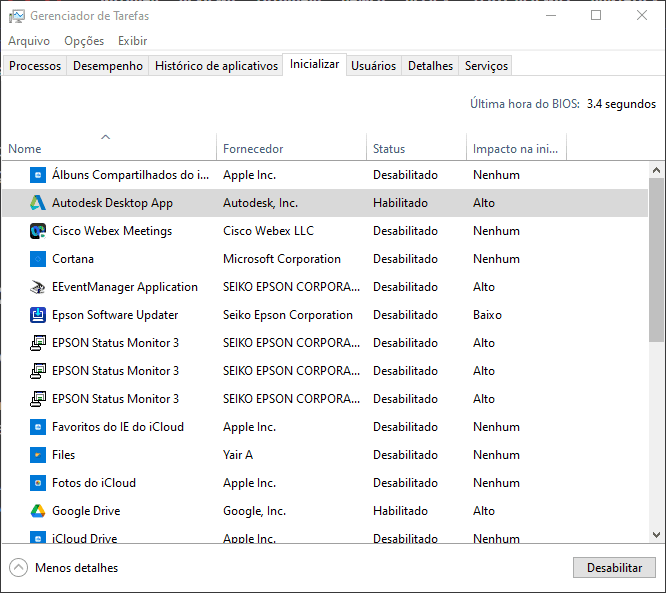Click Desabilitado status of Cortana
Image resolution: width=666 pixels, height=593 pixels.
click(x=405, y=259)
